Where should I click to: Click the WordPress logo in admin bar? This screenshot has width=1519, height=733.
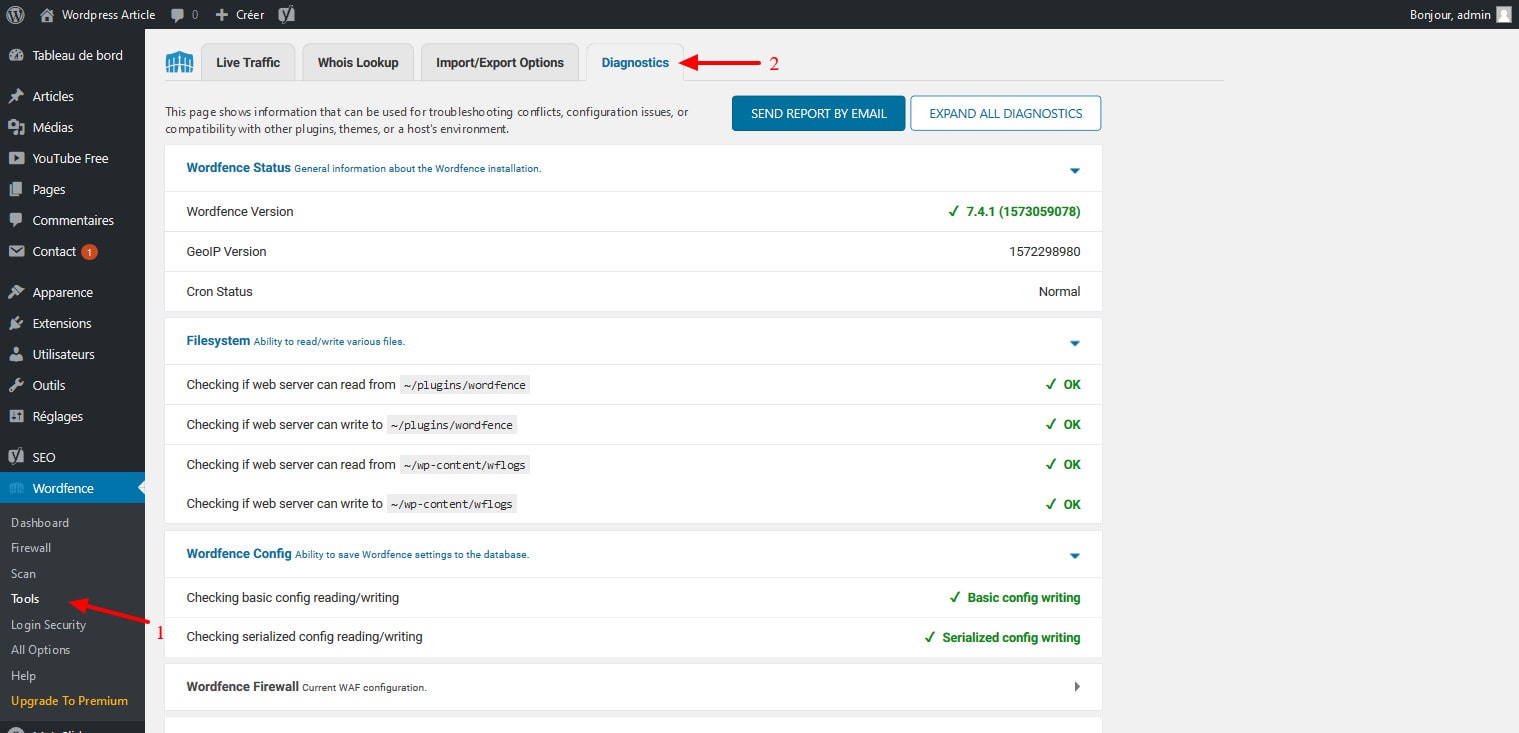(16, 14)
